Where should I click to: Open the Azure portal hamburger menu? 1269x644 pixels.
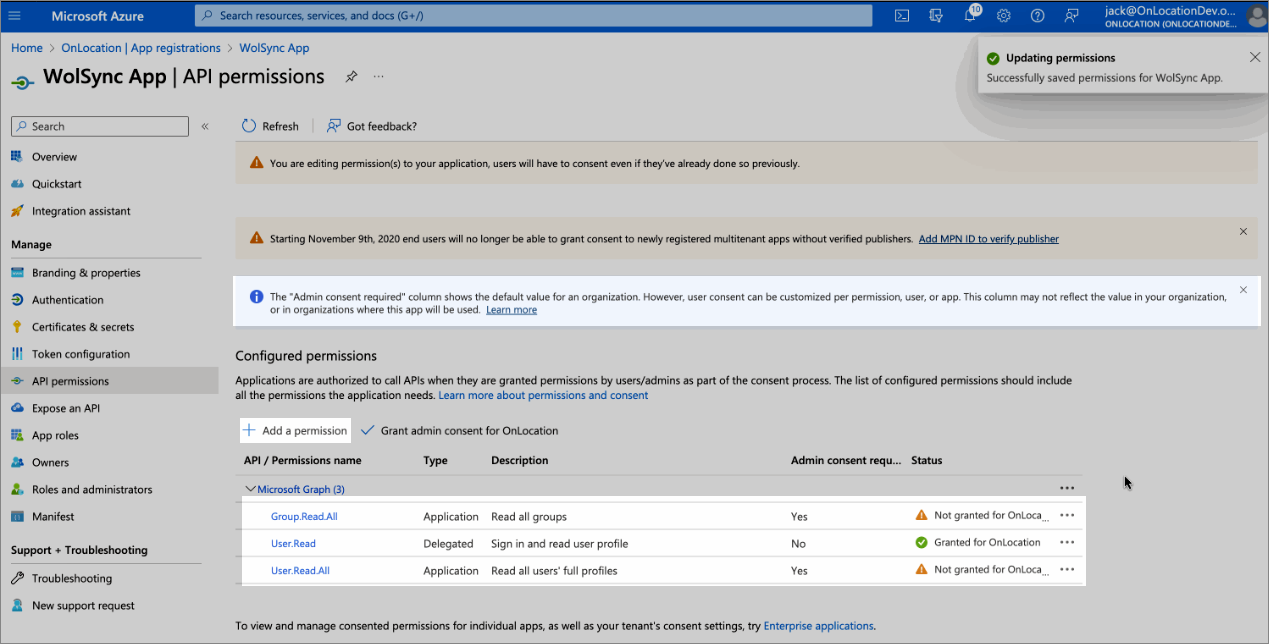pos(14,16)
